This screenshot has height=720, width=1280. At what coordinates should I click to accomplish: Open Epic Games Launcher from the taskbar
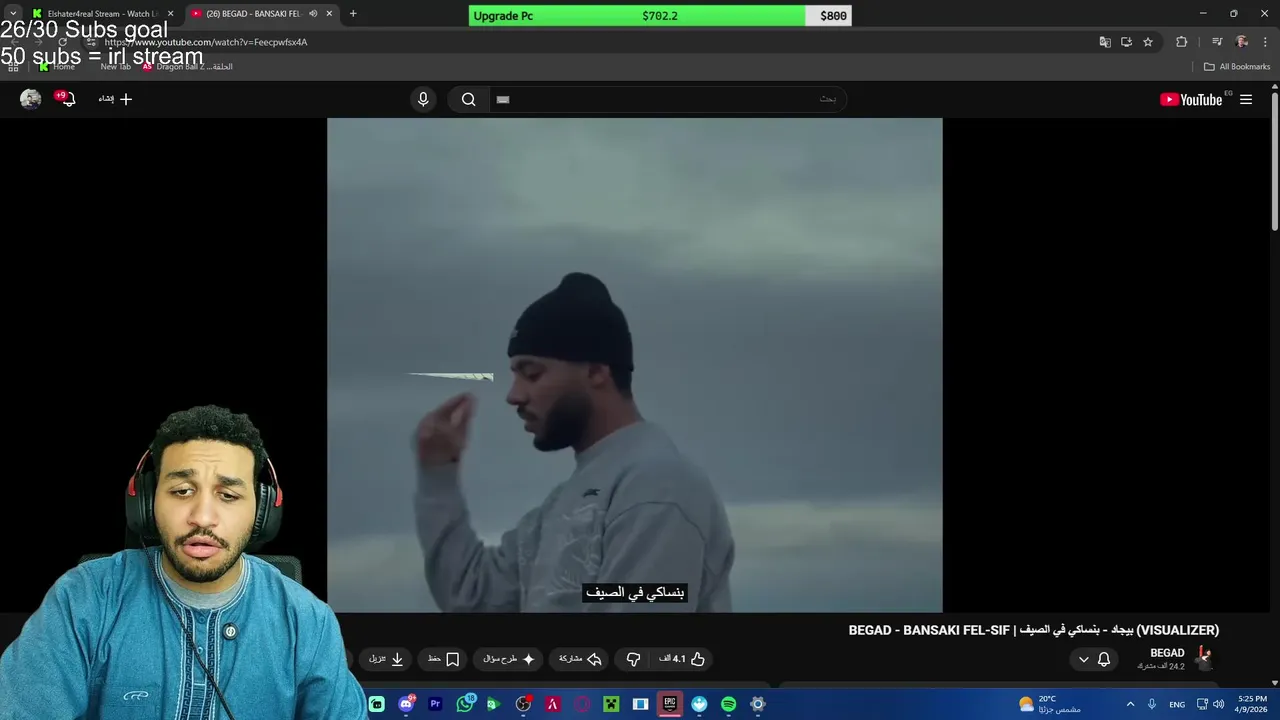click(670, 704)
